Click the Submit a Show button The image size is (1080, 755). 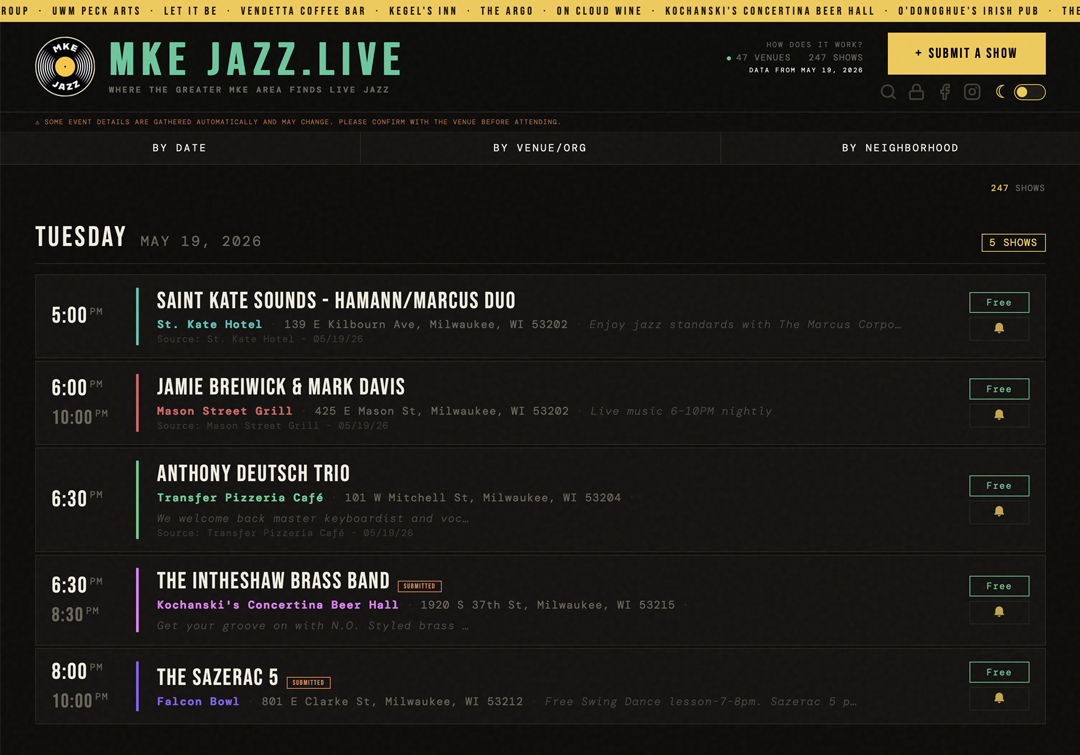(966, 53)
